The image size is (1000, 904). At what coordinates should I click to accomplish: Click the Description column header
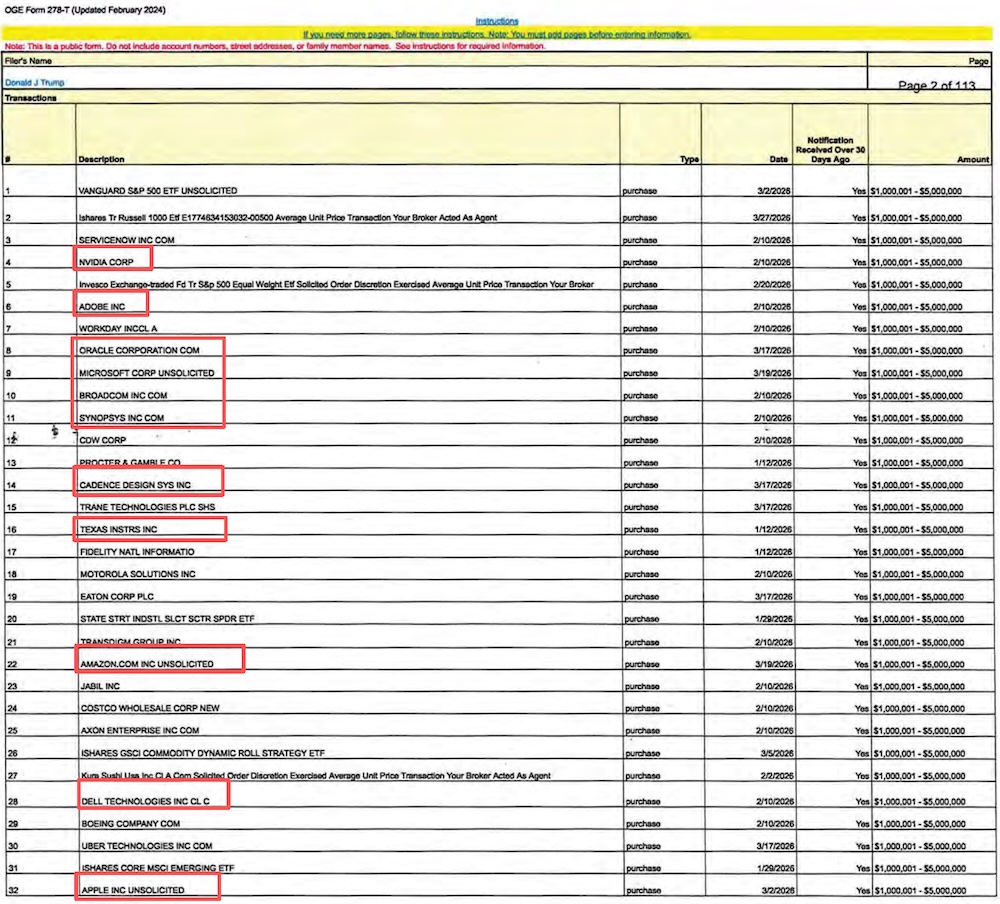click(x=101, y=159)
